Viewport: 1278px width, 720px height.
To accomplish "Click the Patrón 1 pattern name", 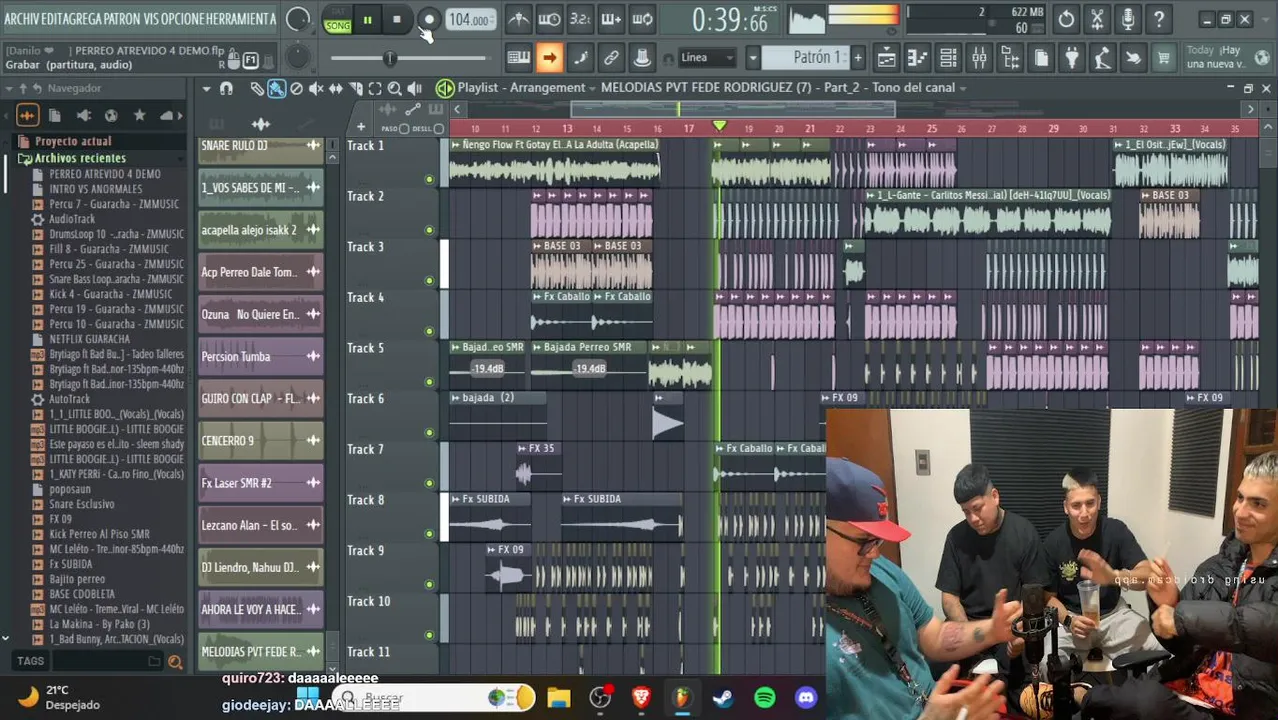I will coord(817,58).
